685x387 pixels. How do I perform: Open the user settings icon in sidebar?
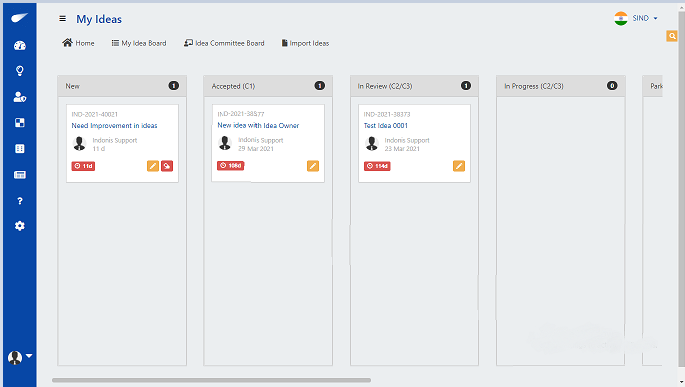(x=20, y=97)
